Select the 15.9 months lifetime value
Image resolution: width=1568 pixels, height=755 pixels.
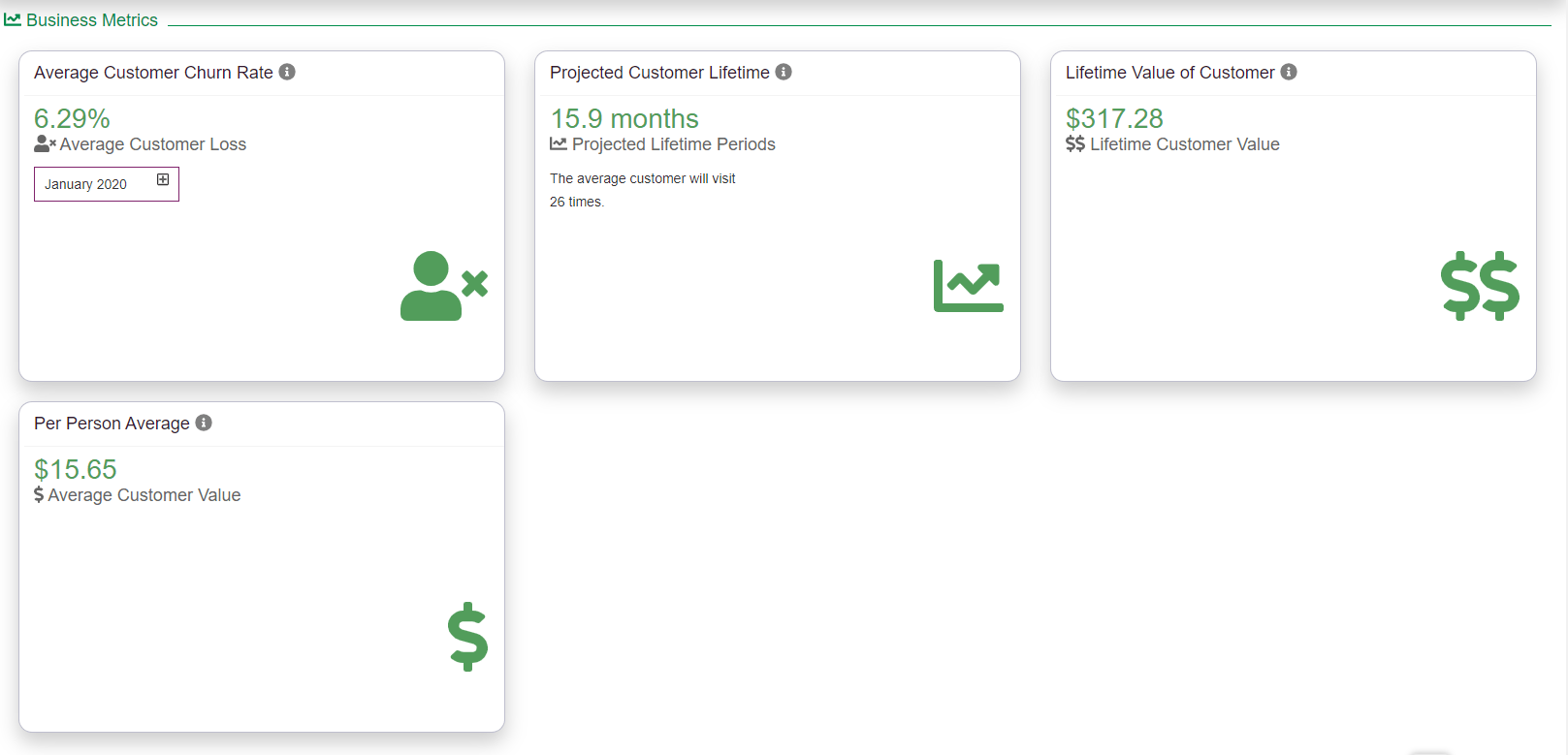[x=624, y=118]
